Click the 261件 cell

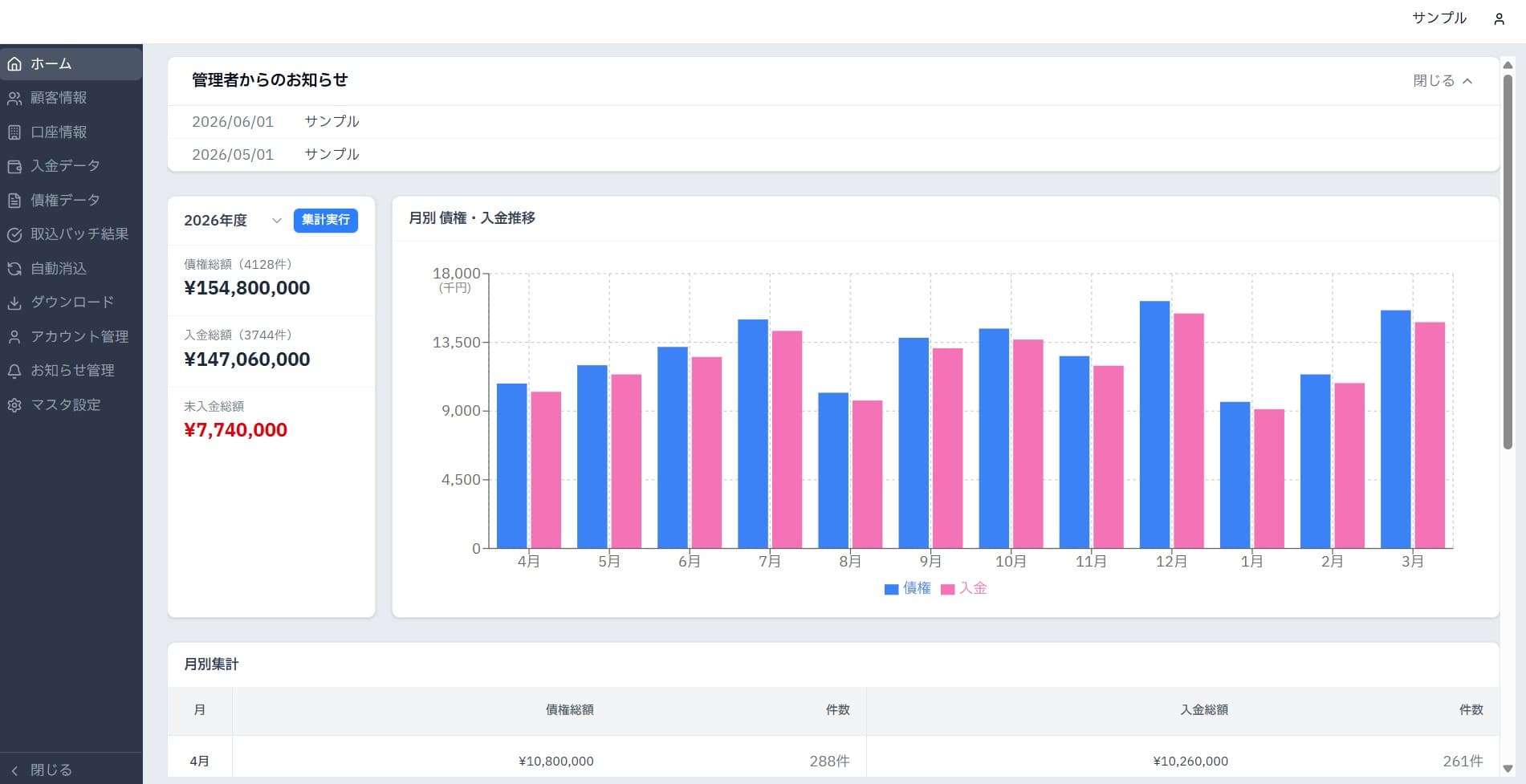tap(1463, 762)
